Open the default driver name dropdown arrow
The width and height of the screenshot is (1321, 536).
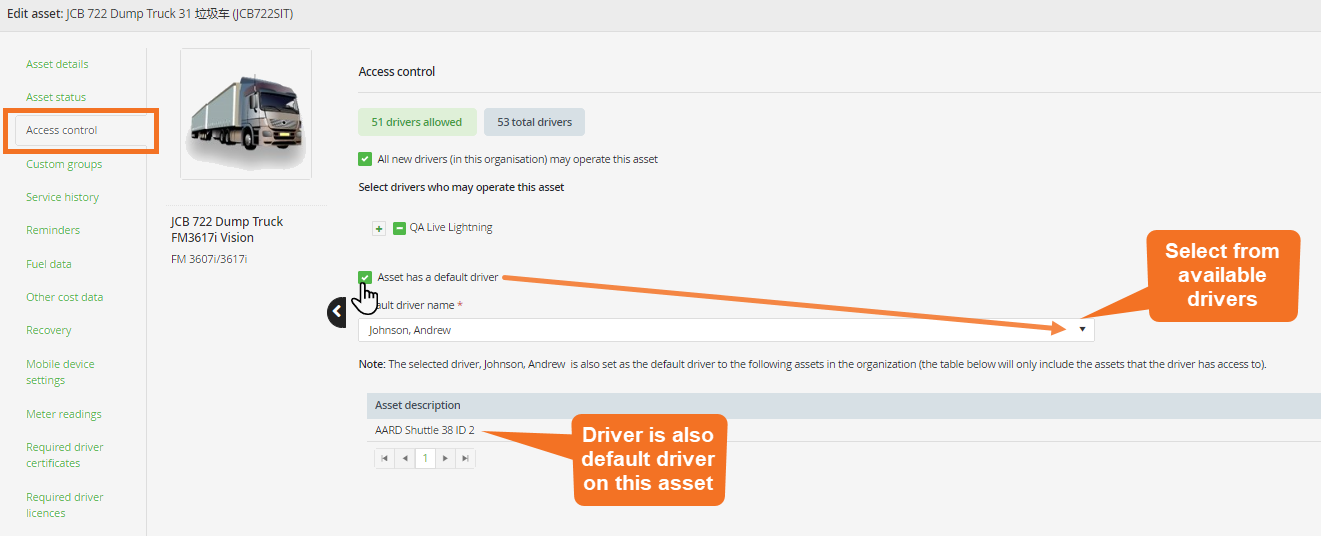(x=1082, y=329)
